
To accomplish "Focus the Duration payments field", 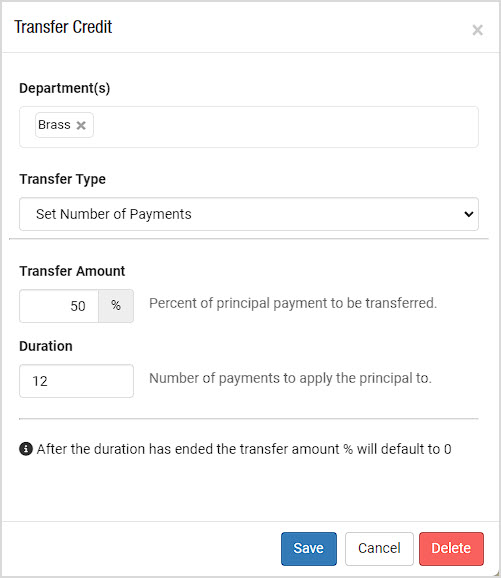I will 76,381.
